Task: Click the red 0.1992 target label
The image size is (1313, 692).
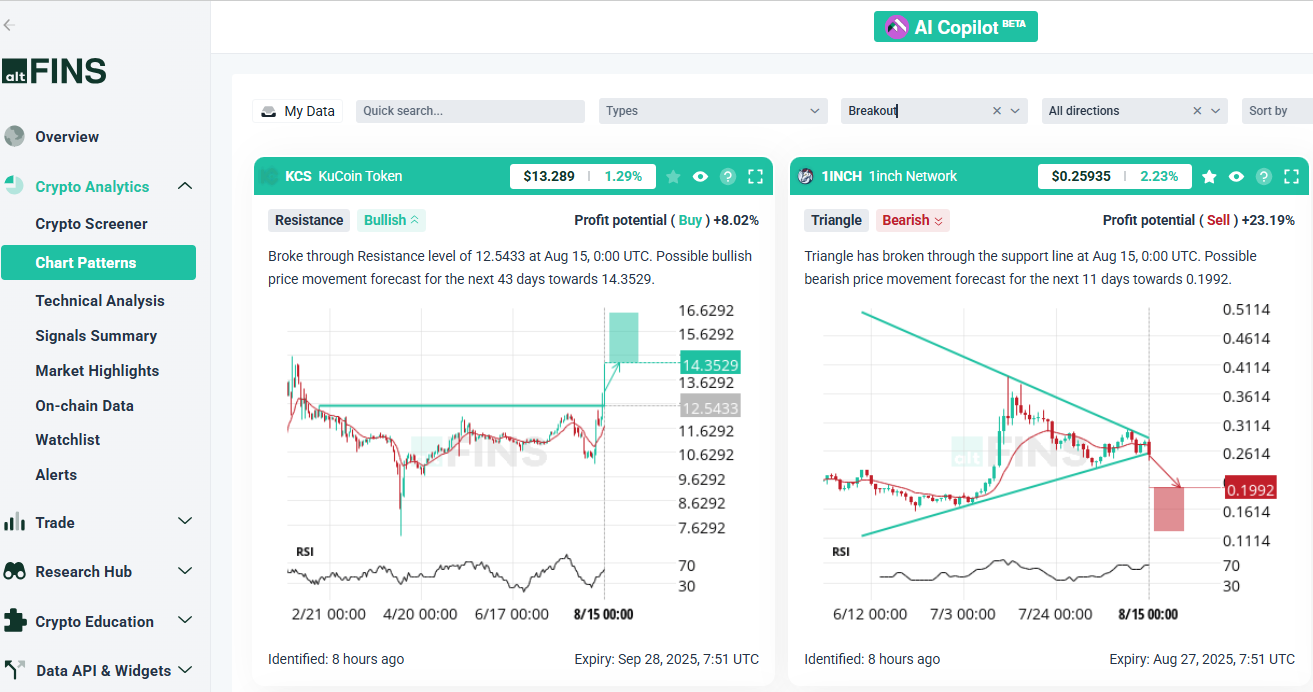Action: pyautogui.click(x=1250, y=489)
